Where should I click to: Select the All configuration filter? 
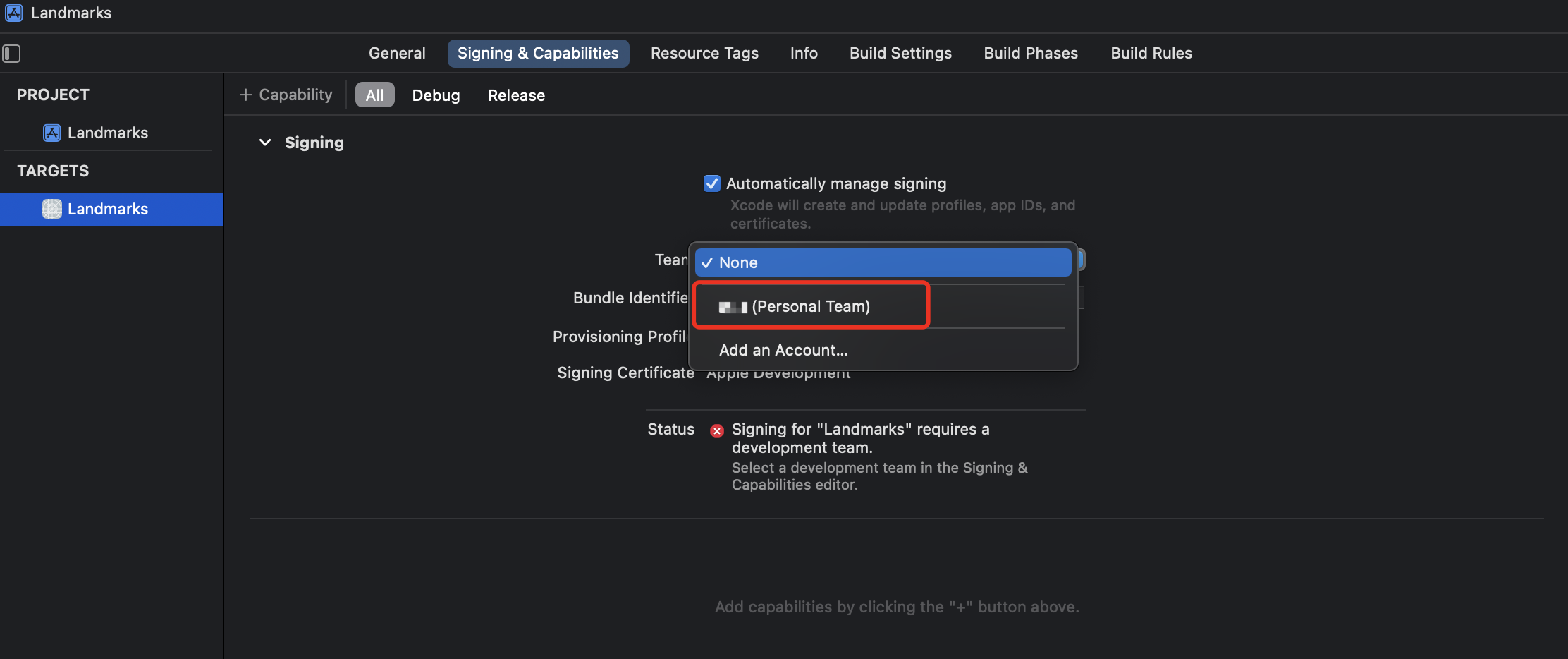374,95
